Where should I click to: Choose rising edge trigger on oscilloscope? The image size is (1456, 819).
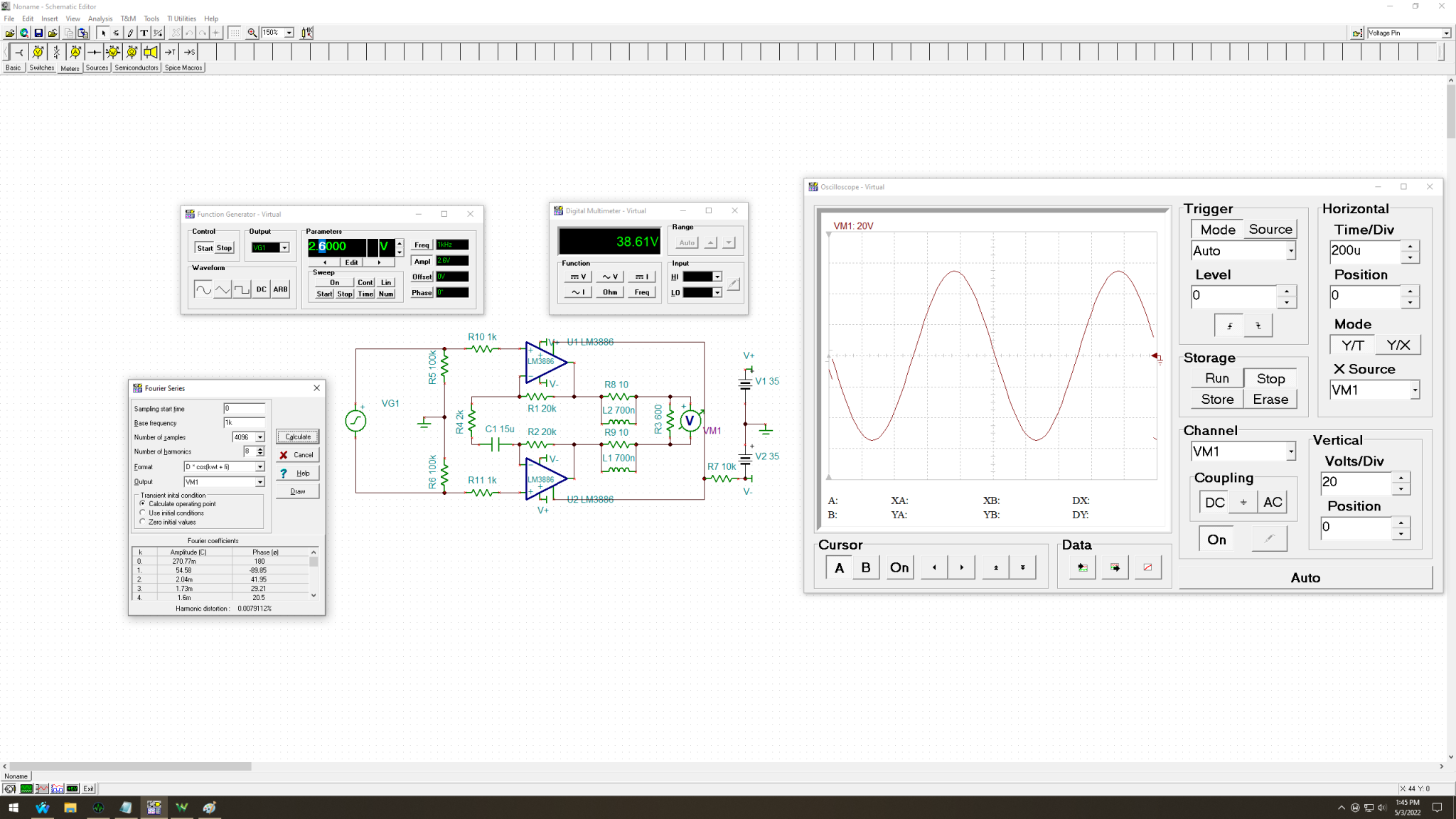coord(1229,326)
